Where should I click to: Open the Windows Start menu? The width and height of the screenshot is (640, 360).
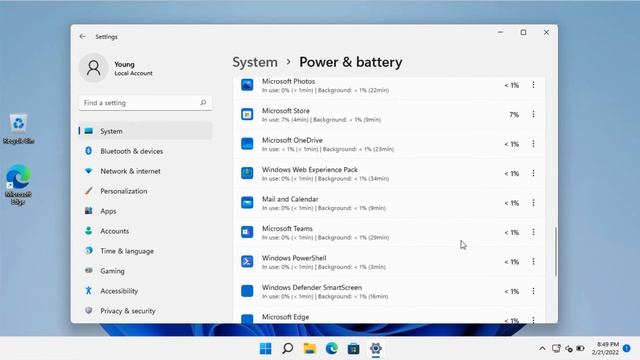(266, 349)
